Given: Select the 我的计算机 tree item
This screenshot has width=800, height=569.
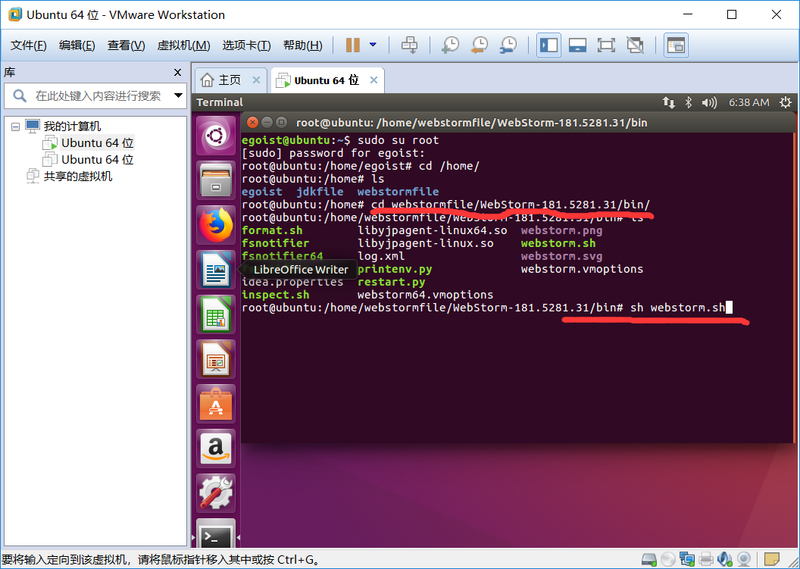Looking at the screenshot, I should (72, 126).
